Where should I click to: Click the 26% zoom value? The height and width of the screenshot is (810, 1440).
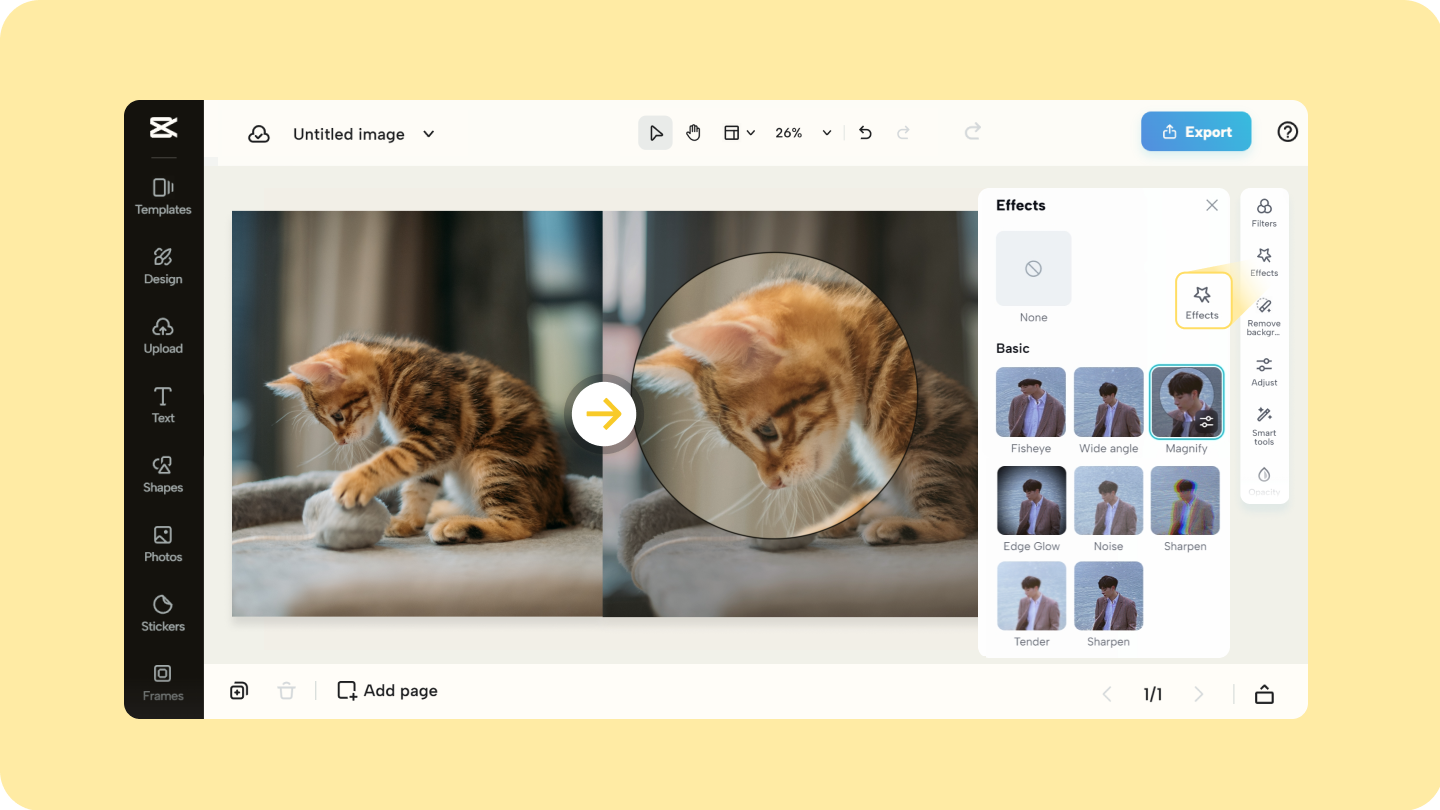coord(789,133)
